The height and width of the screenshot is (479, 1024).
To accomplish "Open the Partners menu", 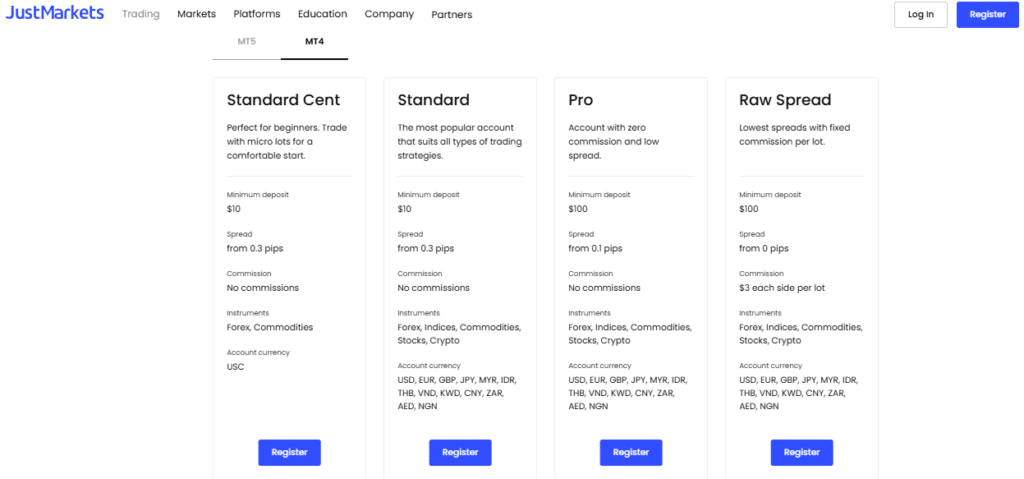I will click(x=452, y=14).
